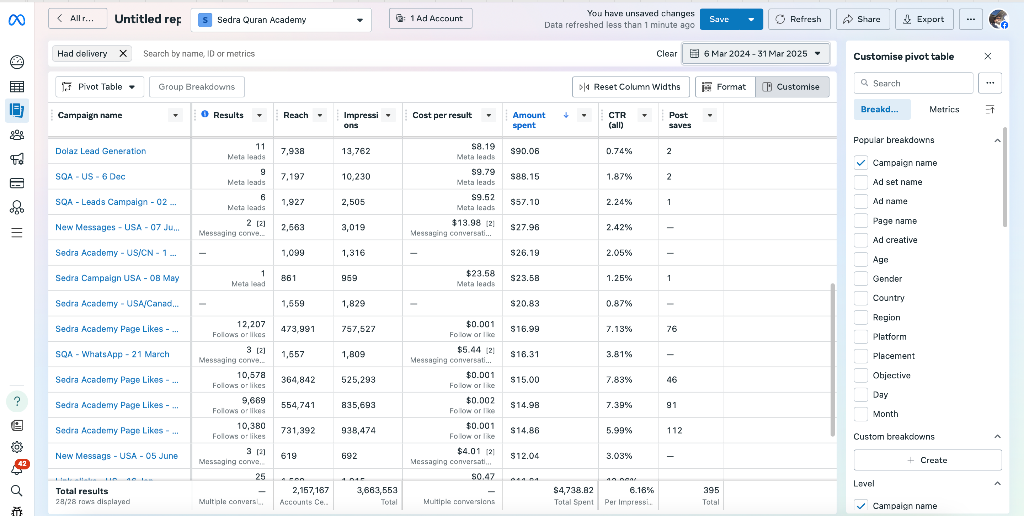
Task: Enable the Platform breakdown checkbox
Action: coord(861,336)
